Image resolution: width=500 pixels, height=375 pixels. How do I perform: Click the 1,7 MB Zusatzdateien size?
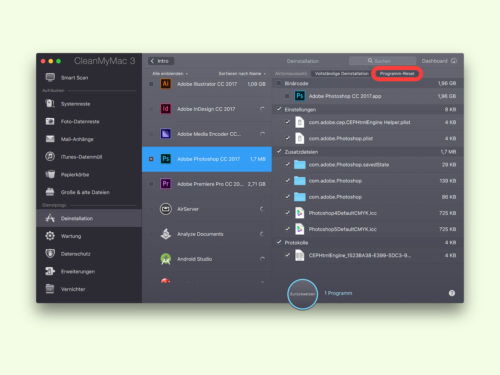[448, 152]
